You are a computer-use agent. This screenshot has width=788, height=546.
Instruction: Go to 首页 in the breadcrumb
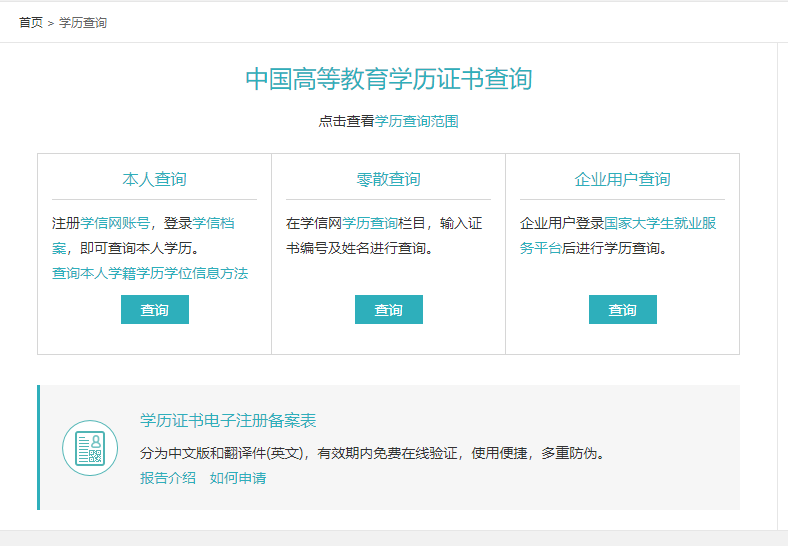click(x=31, y=23)
